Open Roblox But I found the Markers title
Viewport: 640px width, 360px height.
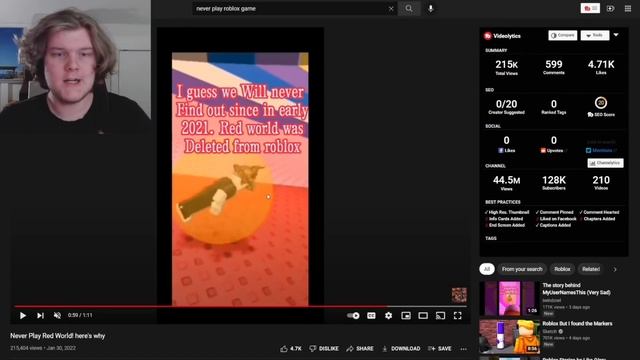click(577, 324)
